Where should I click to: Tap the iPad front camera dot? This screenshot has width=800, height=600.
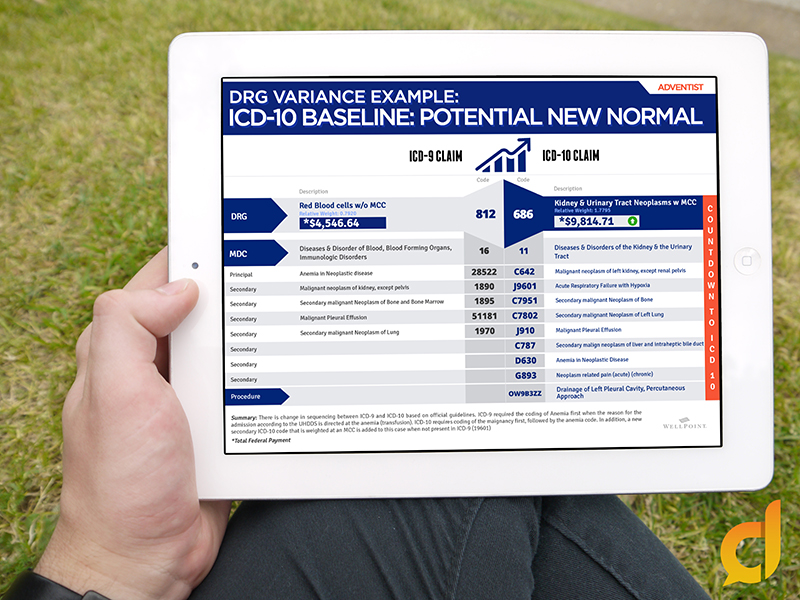coord(194,266)
